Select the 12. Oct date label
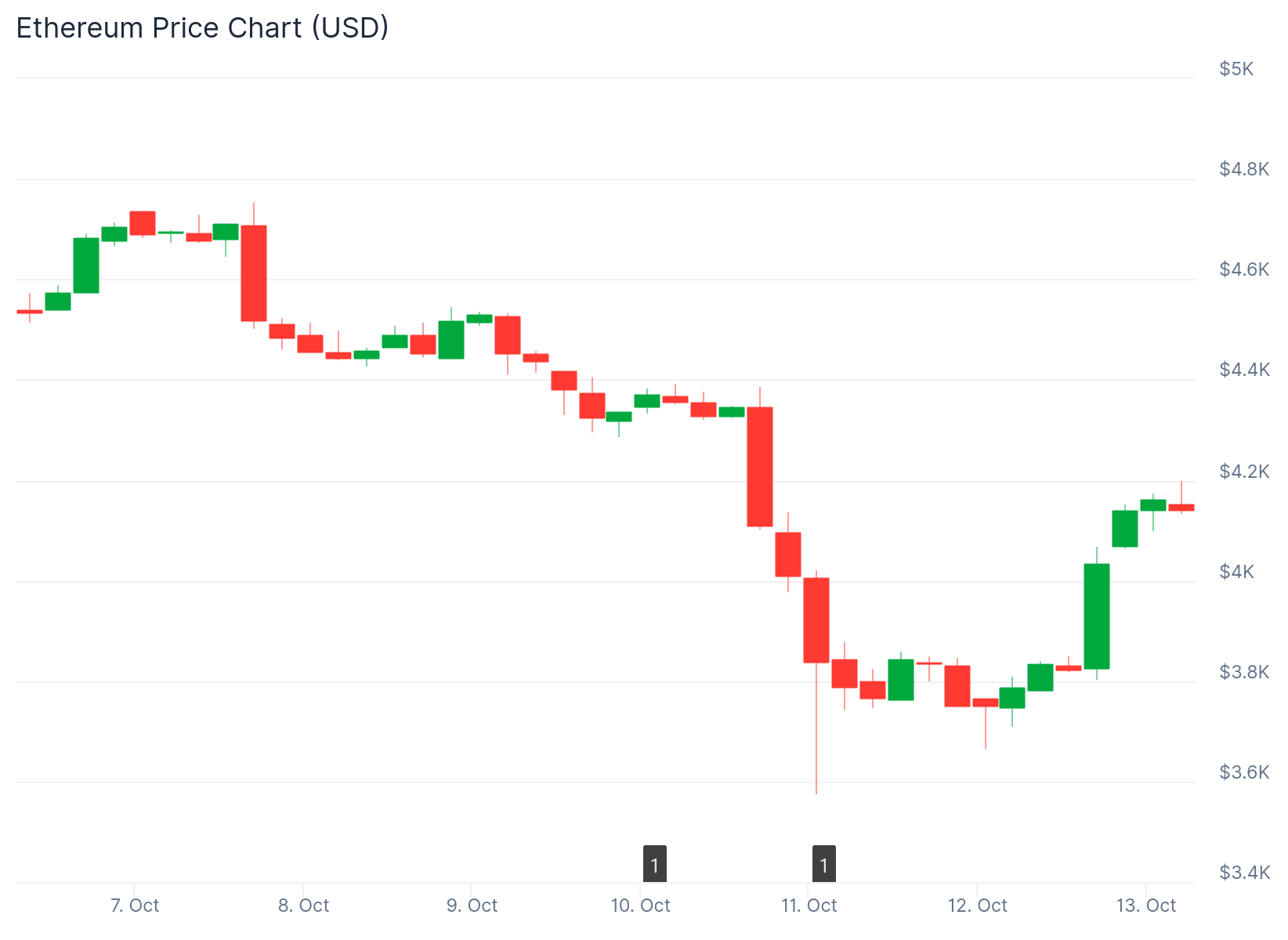The height and width of the screenshot is (940, 1288). click(x=977, y=906)
